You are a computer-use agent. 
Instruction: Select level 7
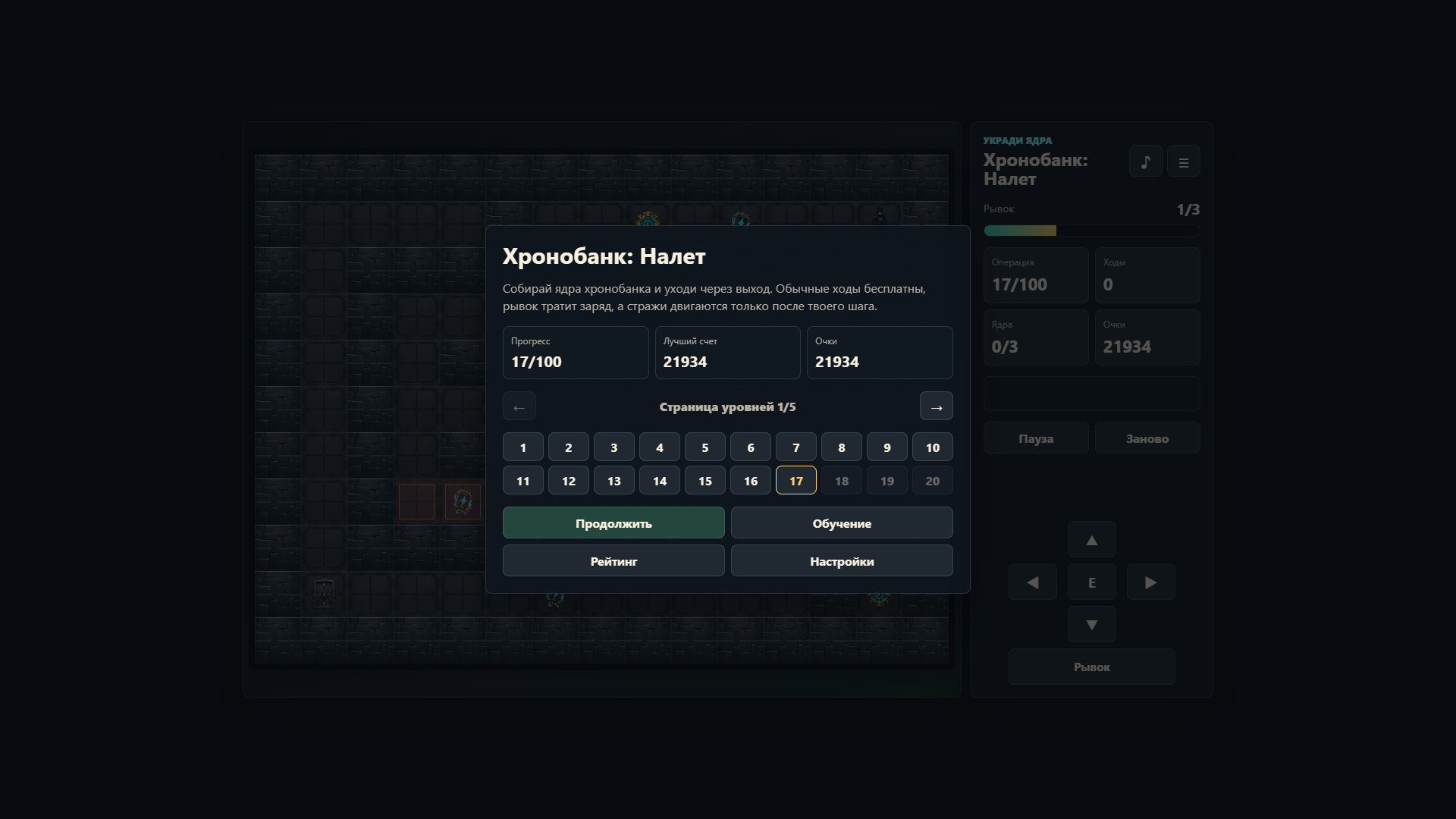pos(795,447)
